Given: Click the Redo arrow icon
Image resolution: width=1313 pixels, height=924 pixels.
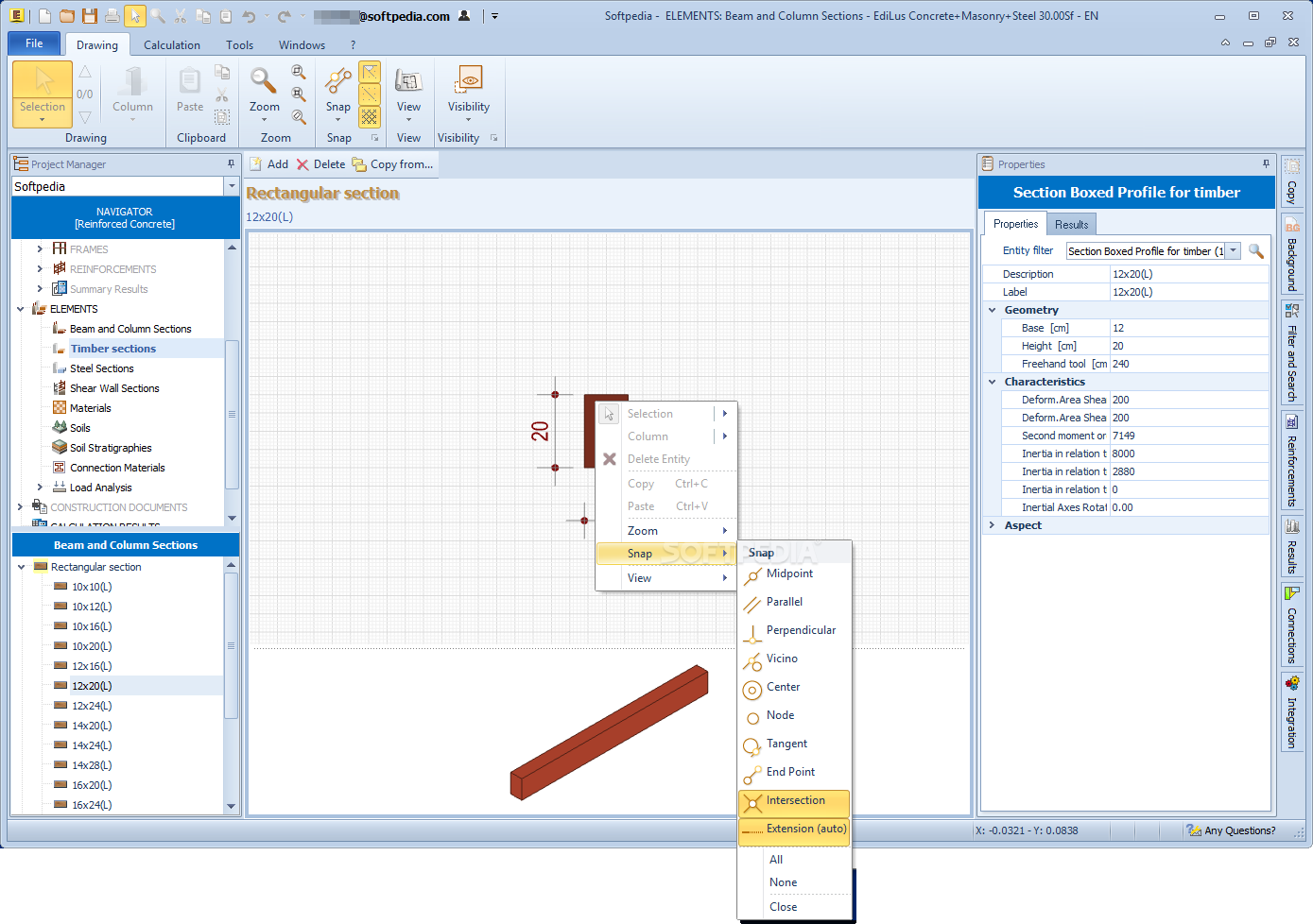Looking at the screenshot, I should pyautogui.click(x=284, y=16).
